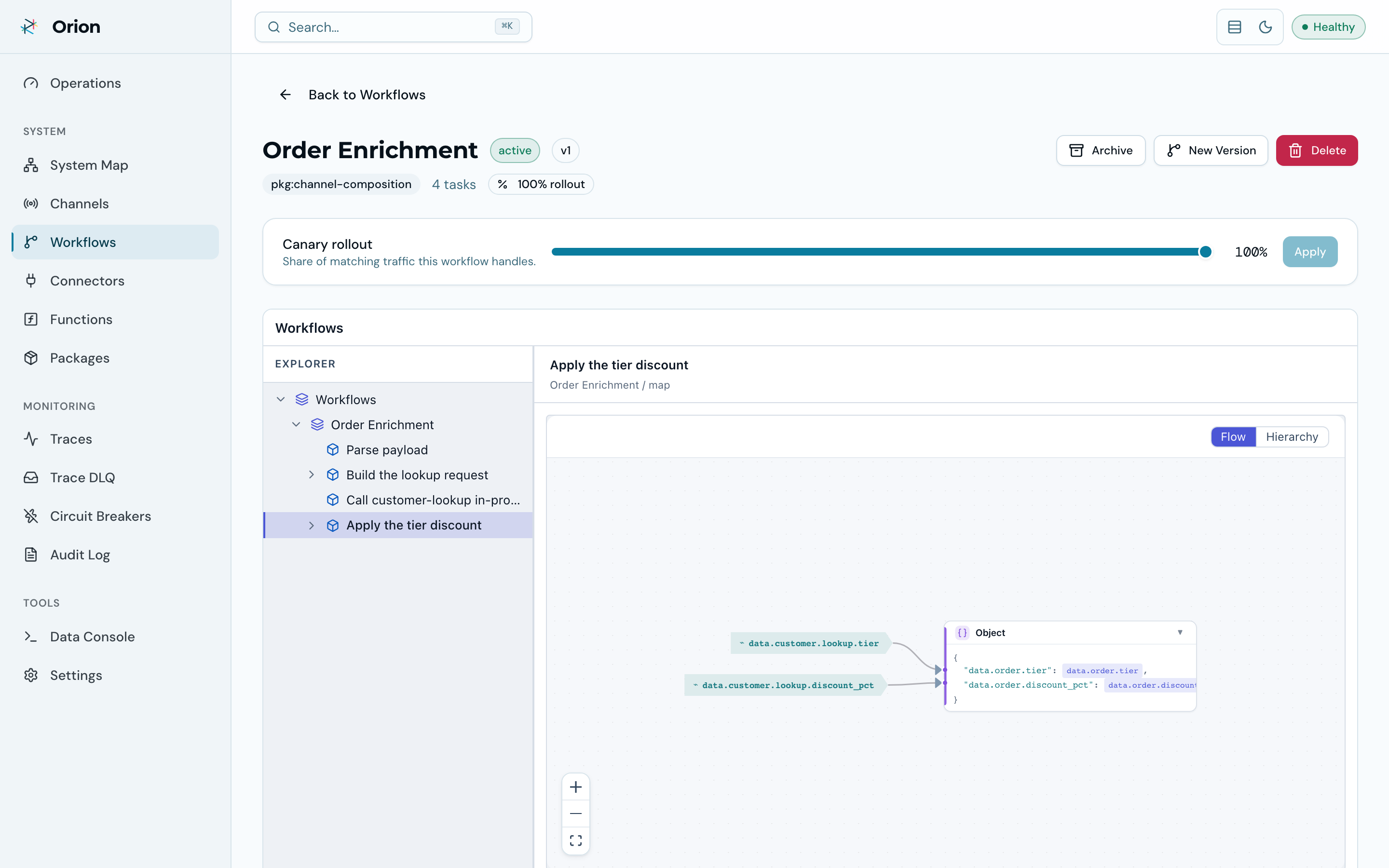Viewport: 1389px width, 868px height.
Task: Click the pkg:channel-composition tag
Action: click(x=341, y=184)
